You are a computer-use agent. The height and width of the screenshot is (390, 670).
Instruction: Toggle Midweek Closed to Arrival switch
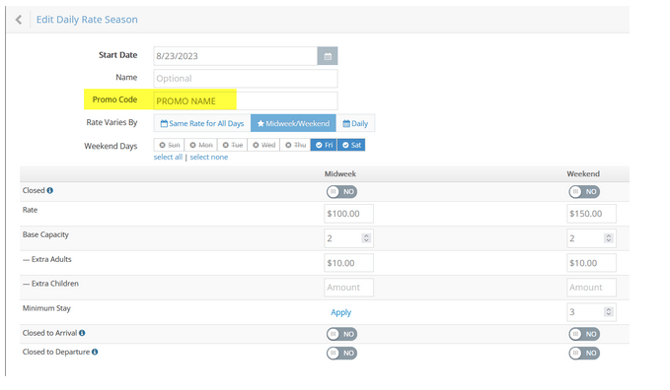click(341, 334)
